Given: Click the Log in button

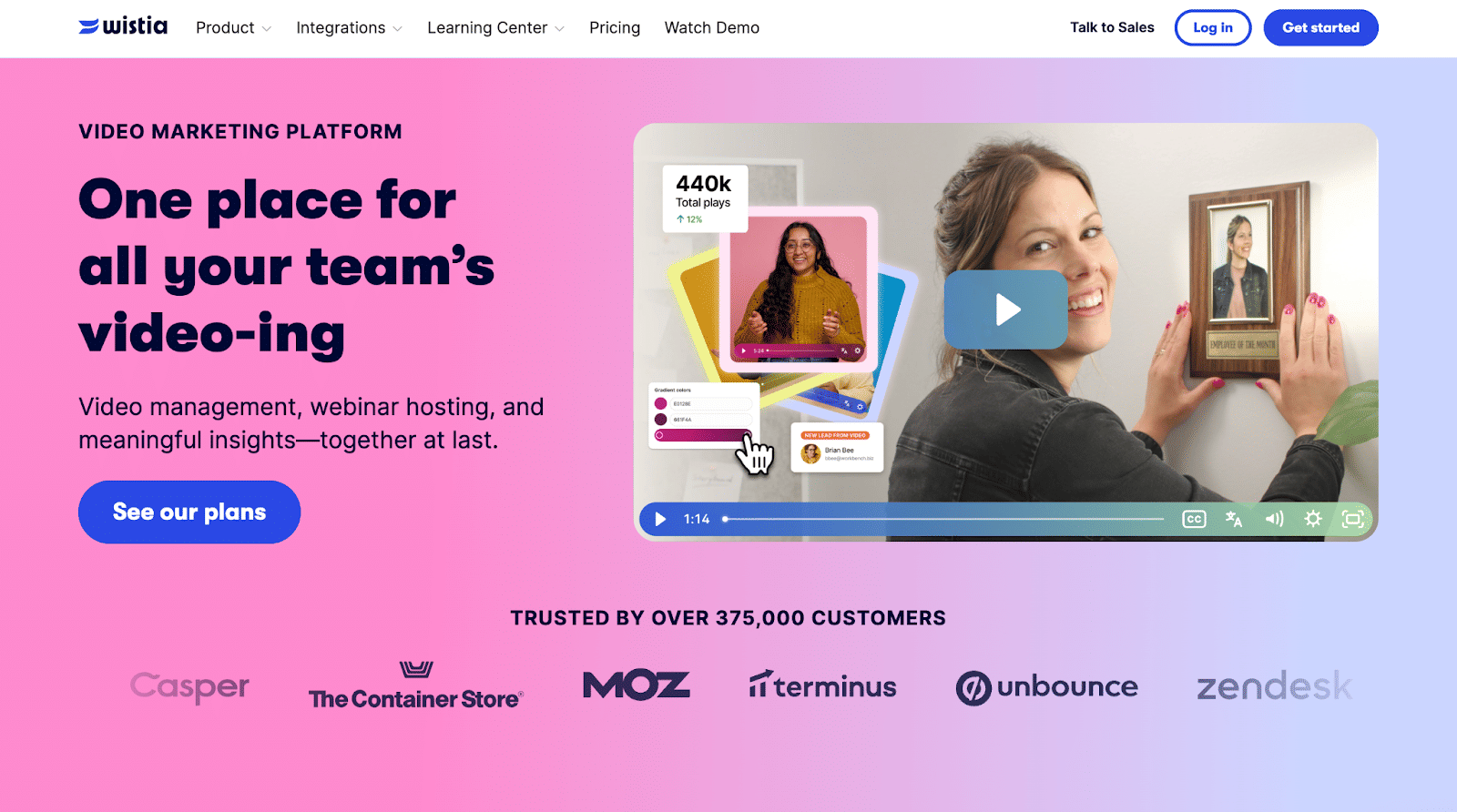Looking at the screenshot, I should pyautogui.click(x=1213, y=27).
